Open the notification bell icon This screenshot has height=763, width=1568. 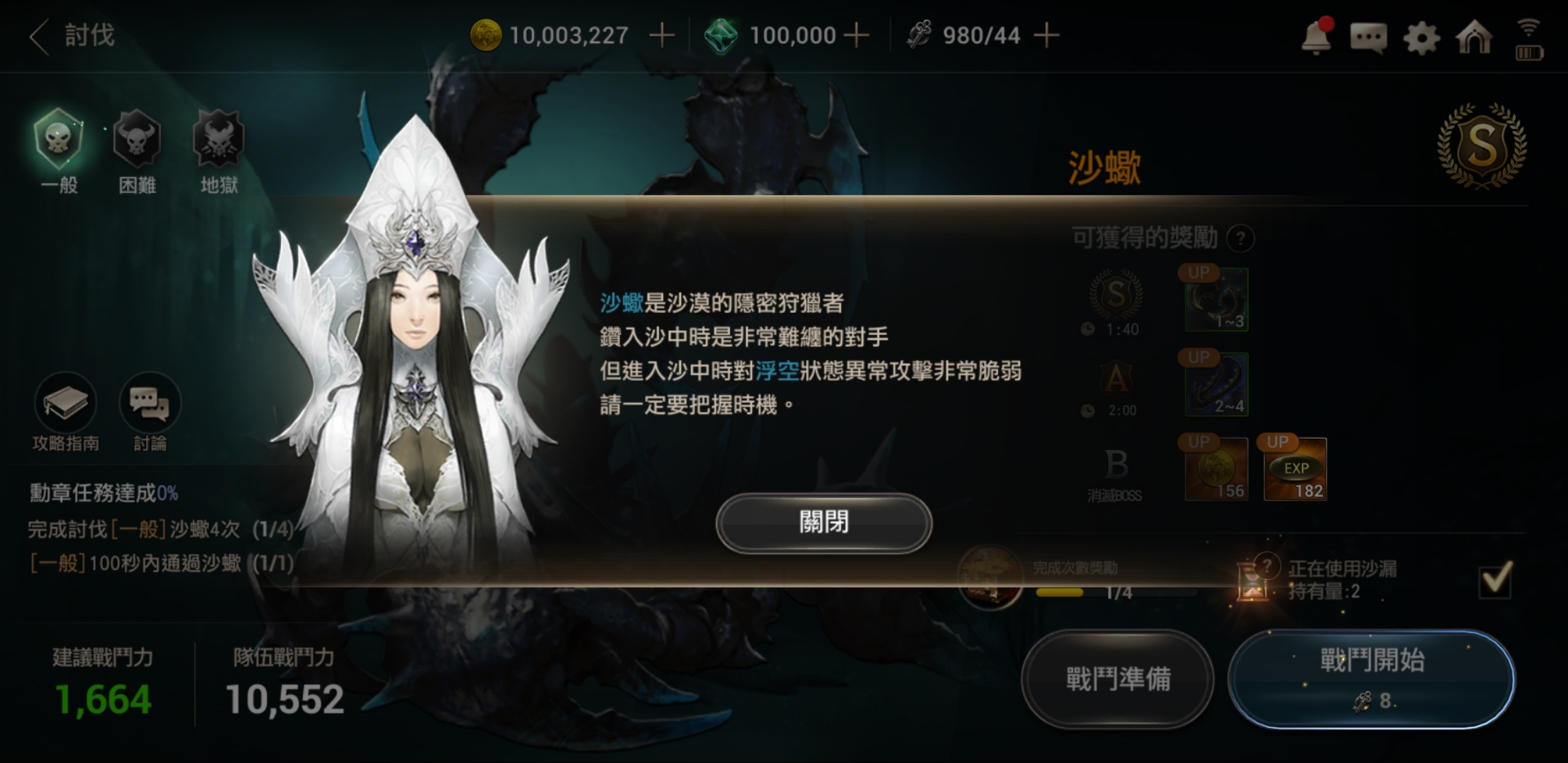pyautogui.click(x=1317, y=36)
